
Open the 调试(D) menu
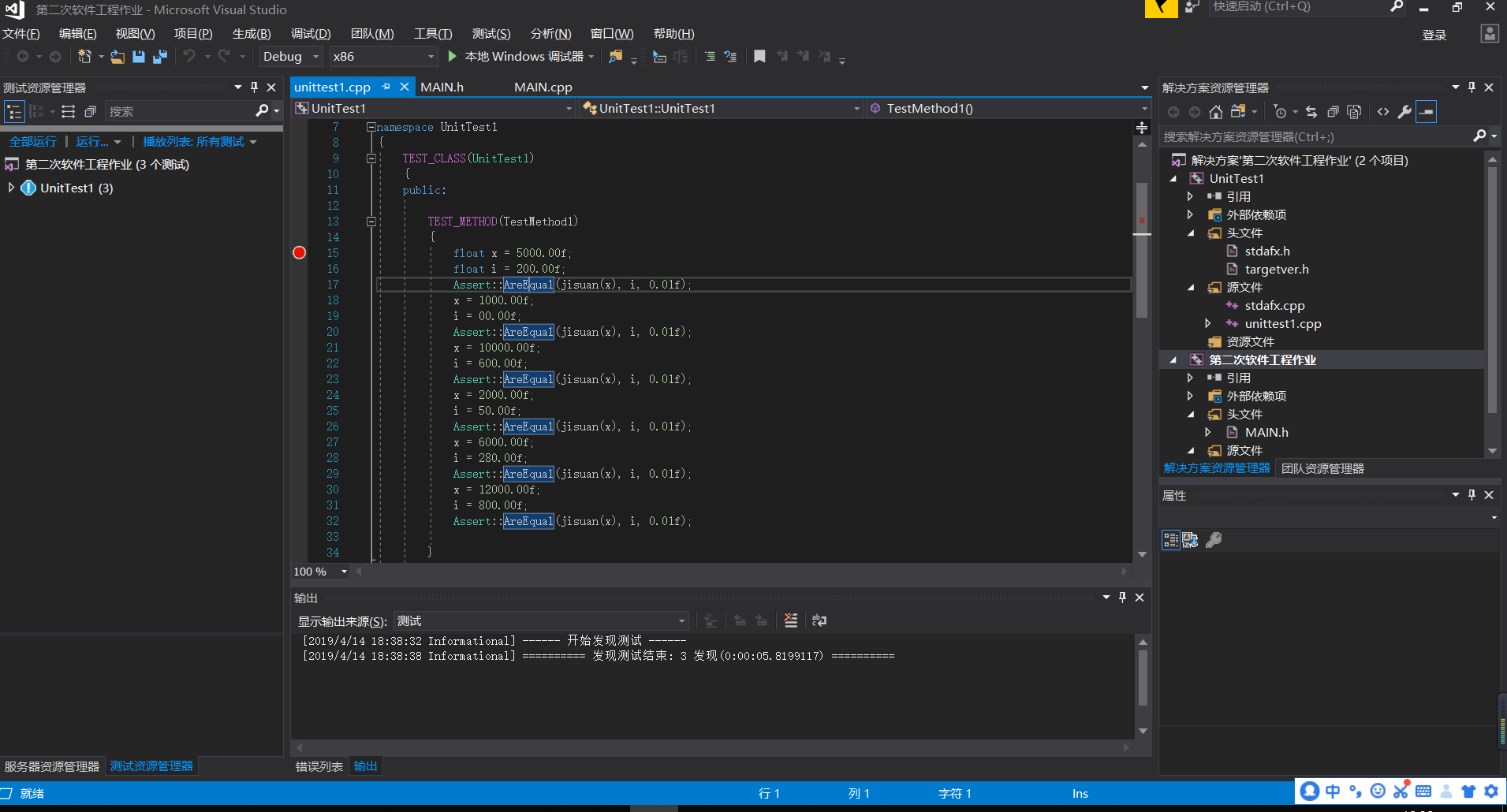pyautogui.click(x=311, y=33)
